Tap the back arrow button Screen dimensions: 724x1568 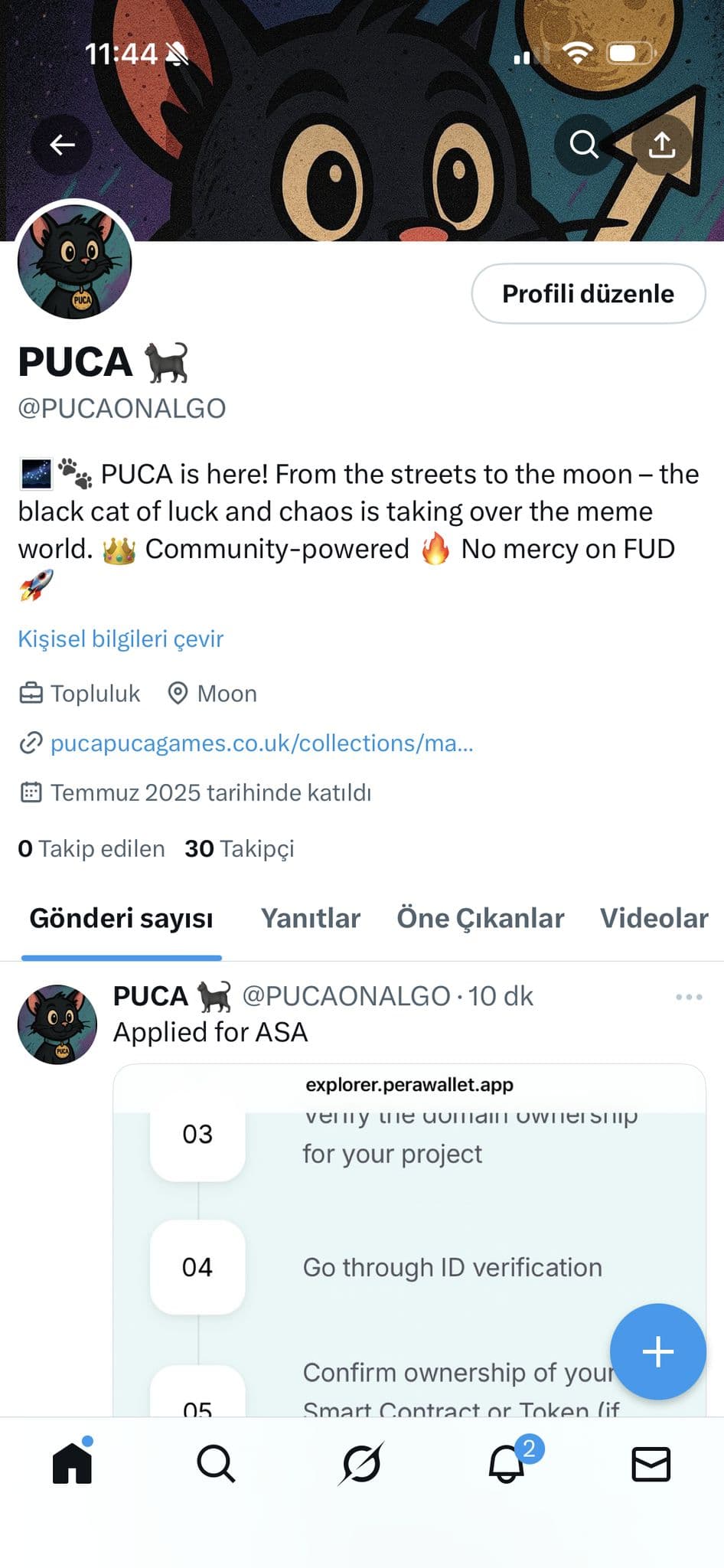[62, 144]
